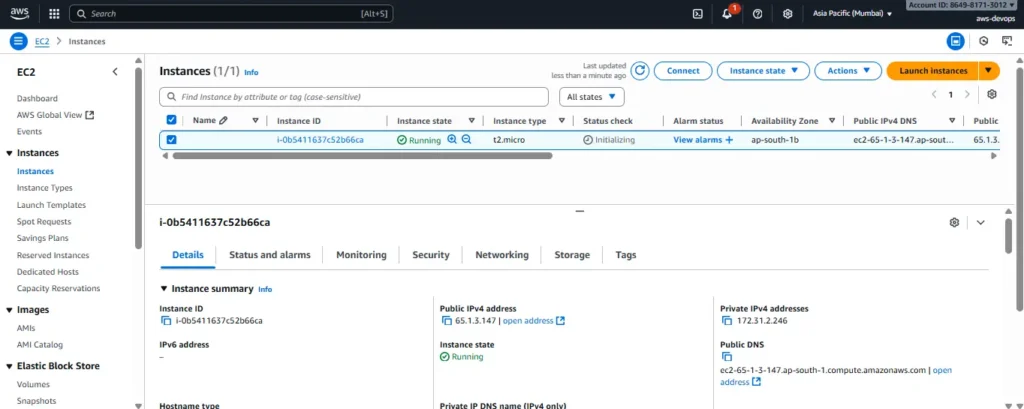Launch CloudShell from top bar
The width and height of the screenshot is (1024, 409).
697,14
